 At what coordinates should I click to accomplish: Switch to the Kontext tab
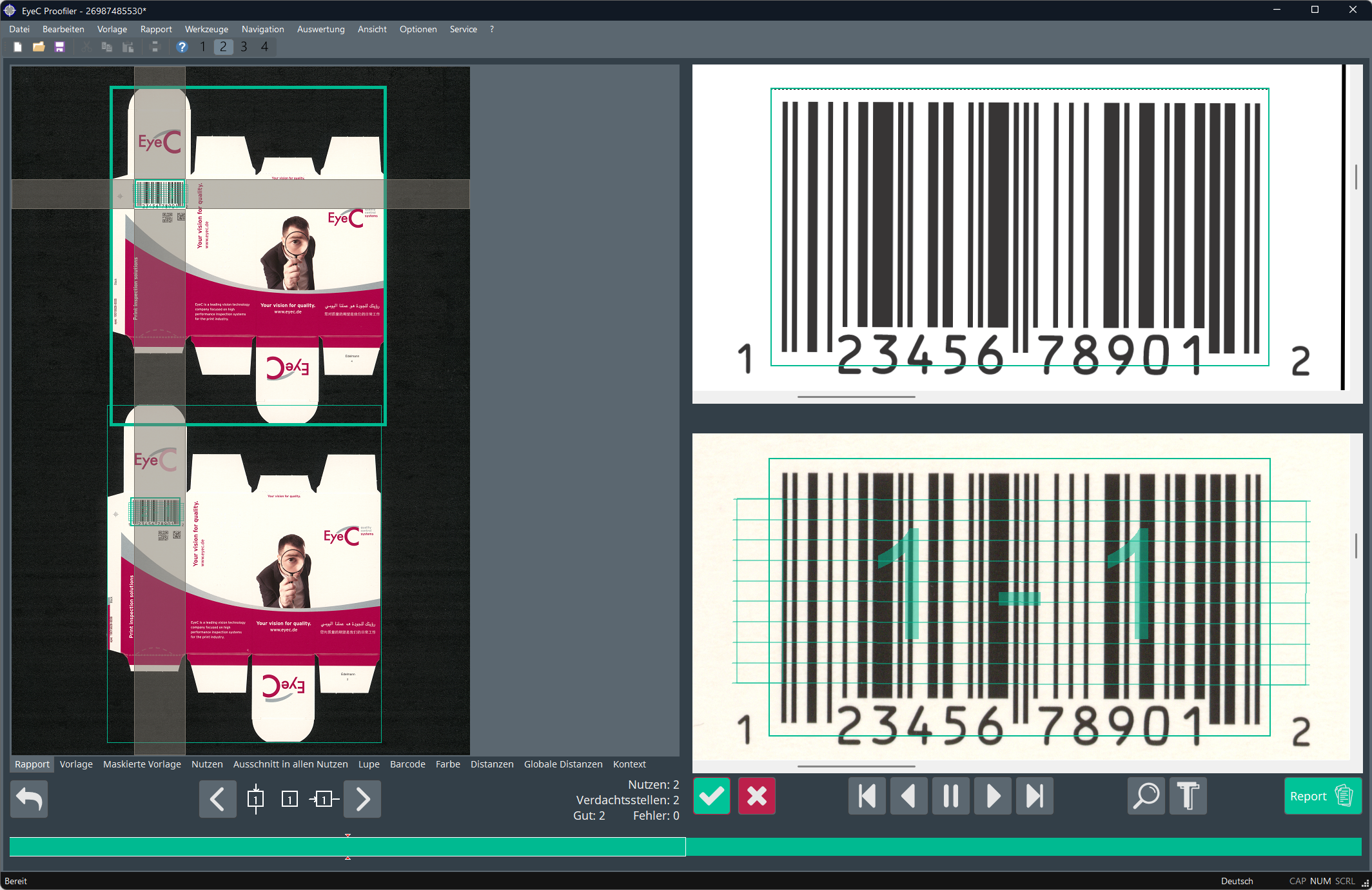coord(629,764)
